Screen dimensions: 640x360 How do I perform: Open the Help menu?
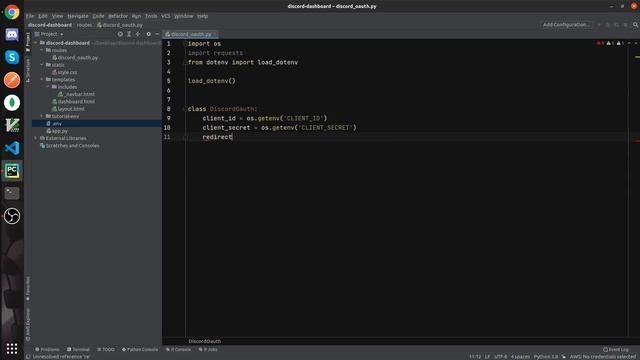coord(202,16)
